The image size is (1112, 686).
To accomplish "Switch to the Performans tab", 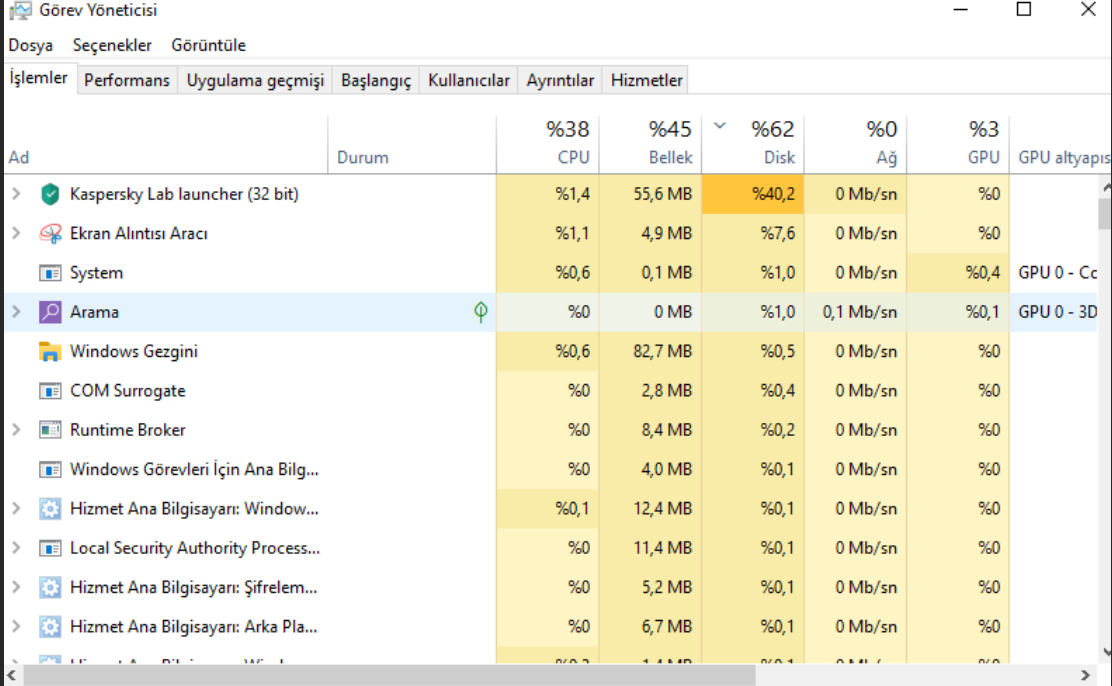I will (127, 81).
